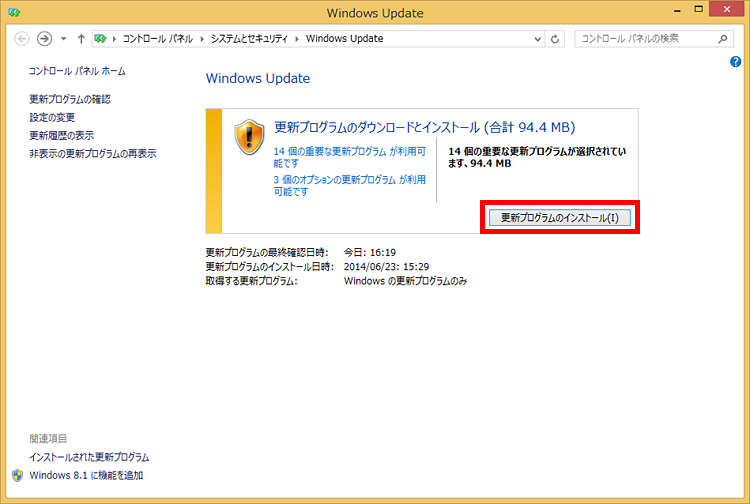
Task: Open 更新履歴の表示 link
Action: (x=61, y=135)
